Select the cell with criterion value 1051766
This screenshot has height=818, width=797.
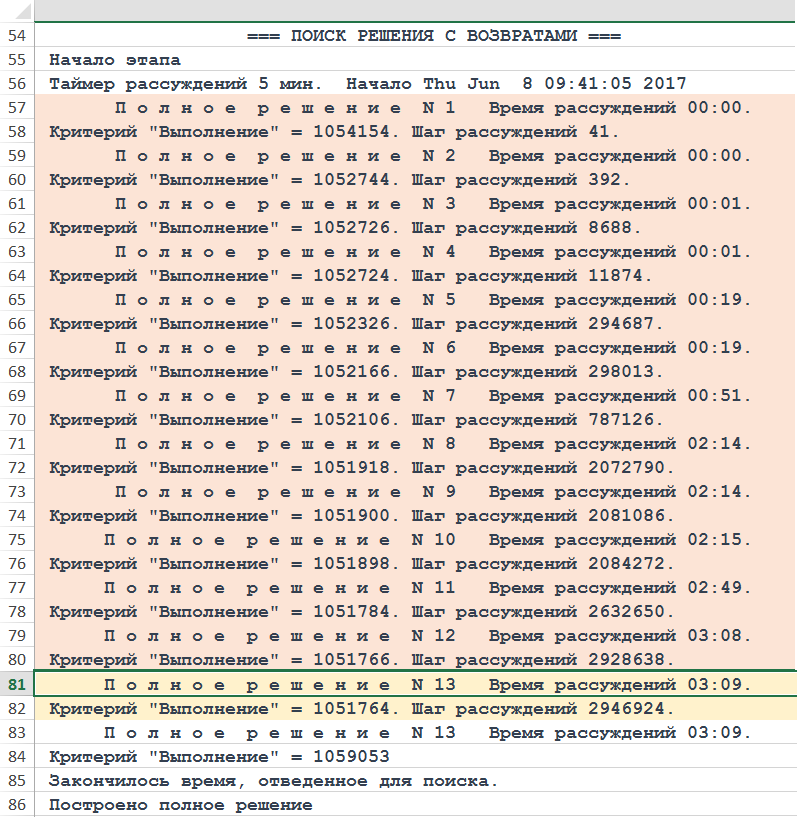point(361,660)
